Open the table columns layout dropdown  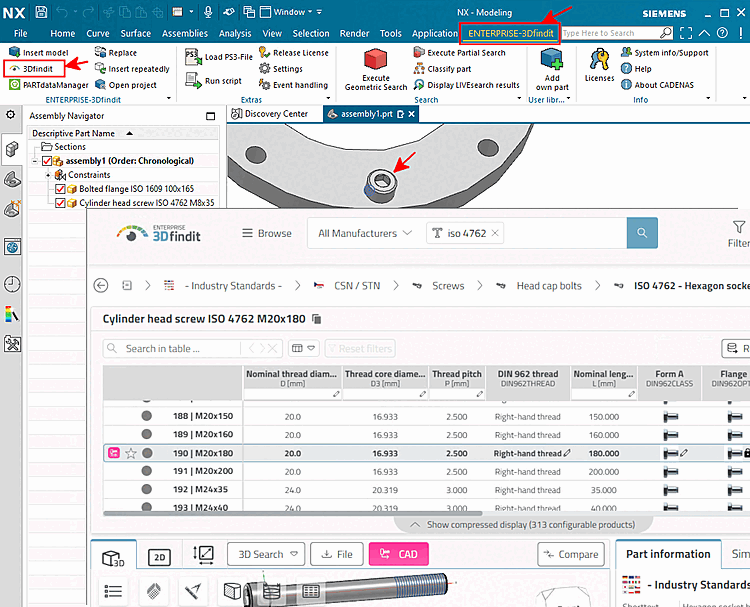303,348
